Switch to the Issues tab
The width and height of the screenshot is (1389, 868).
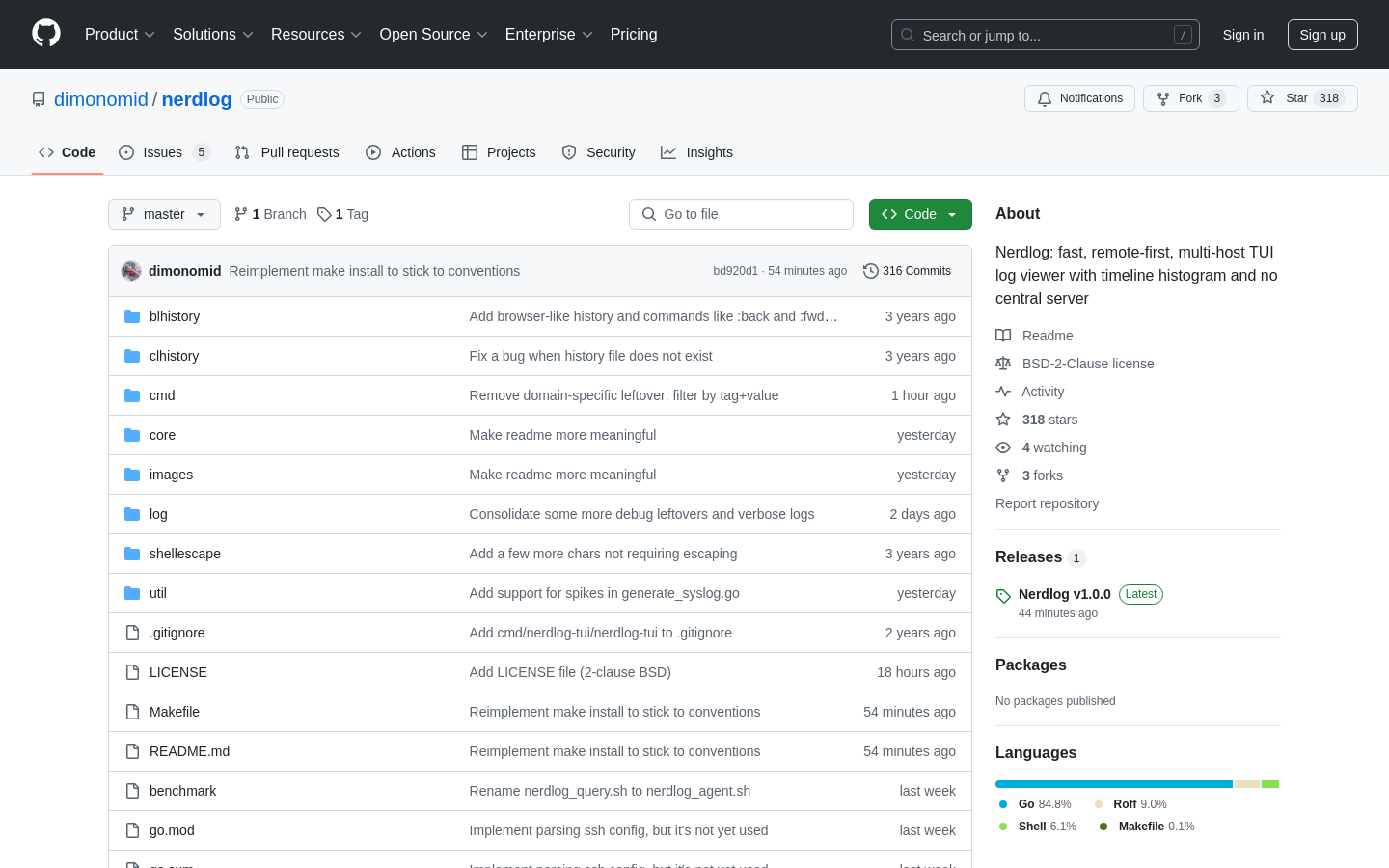point(164,152)
